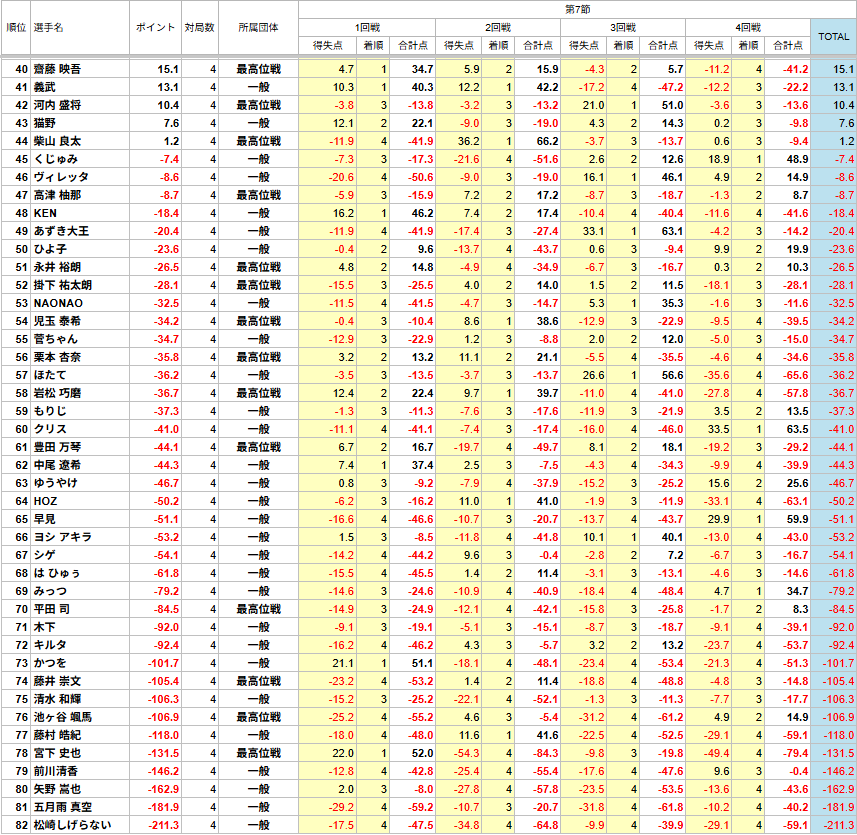This screenshot has width=857, height=835.
Task: Select player name 宮下 史也
Action: click(x=57, y=754)
